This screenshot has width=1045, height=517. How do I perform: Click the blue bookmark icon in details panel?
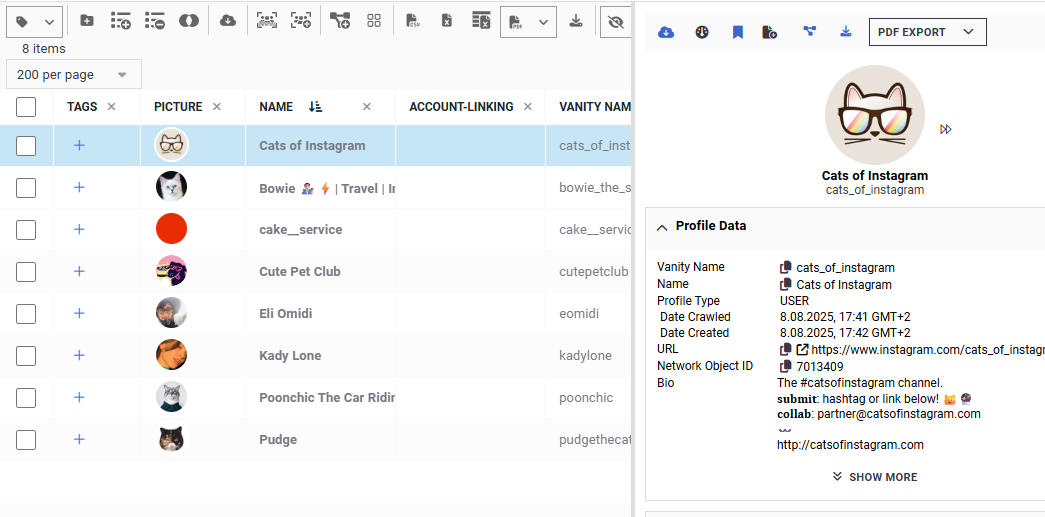point(738,32)
